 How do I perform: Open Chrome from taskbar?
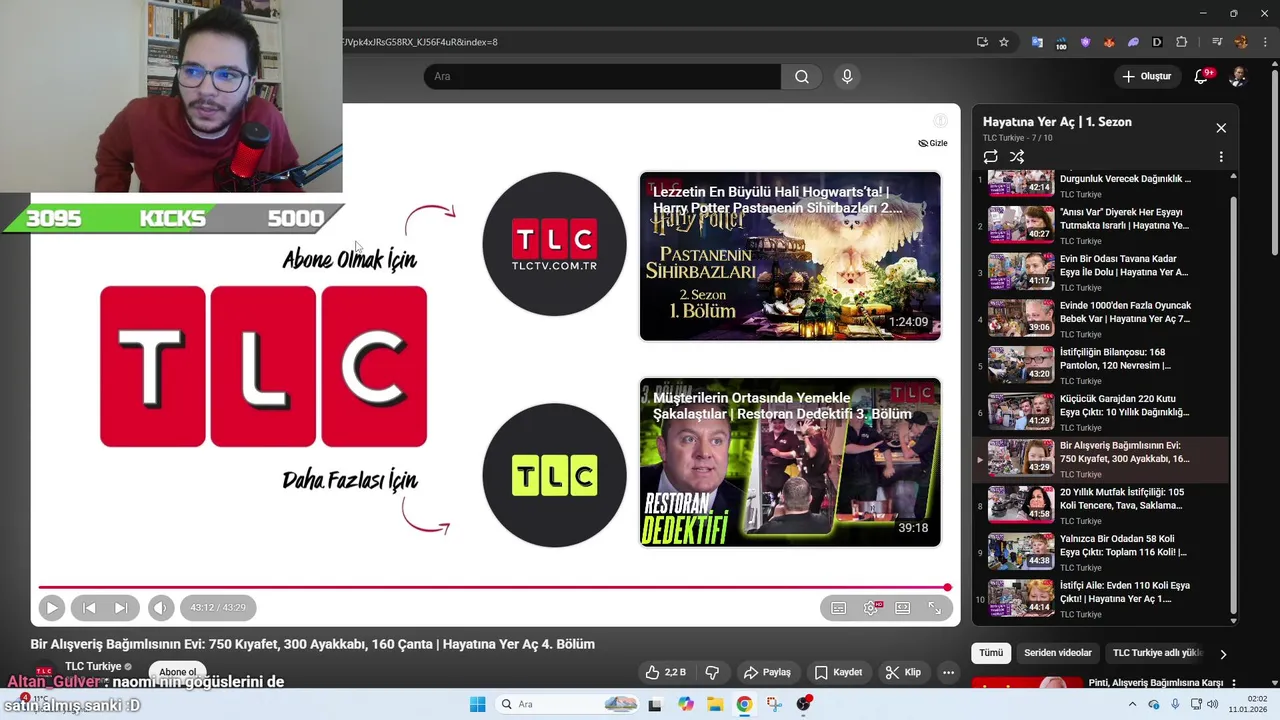click(x=744, y=704)
